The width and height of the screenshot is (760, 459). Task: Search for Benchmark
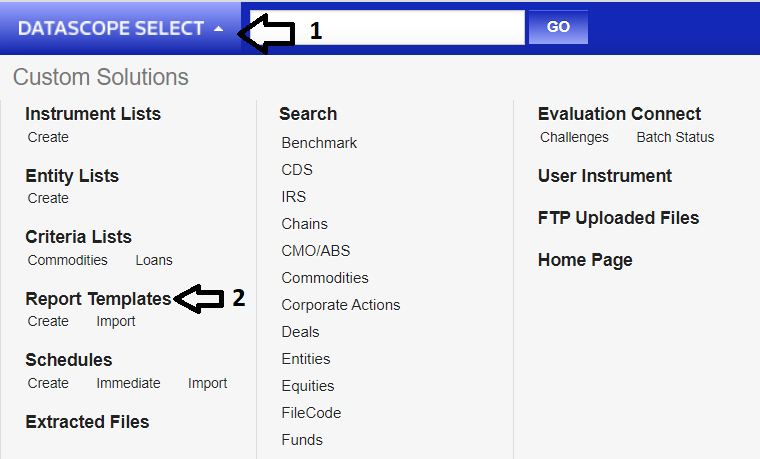click(319, 143)
